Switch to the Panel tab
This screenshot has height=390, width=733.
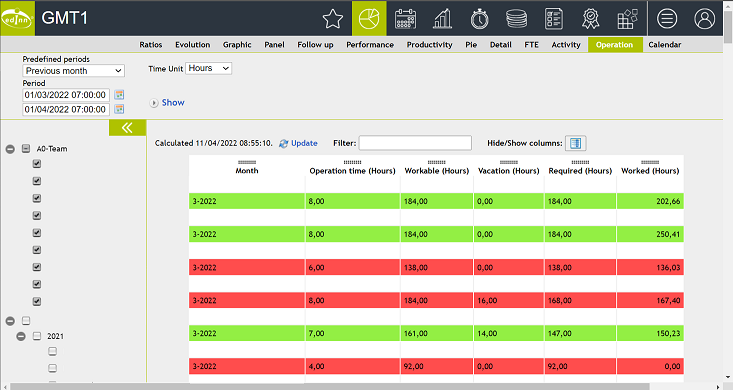tap(274, 45)
